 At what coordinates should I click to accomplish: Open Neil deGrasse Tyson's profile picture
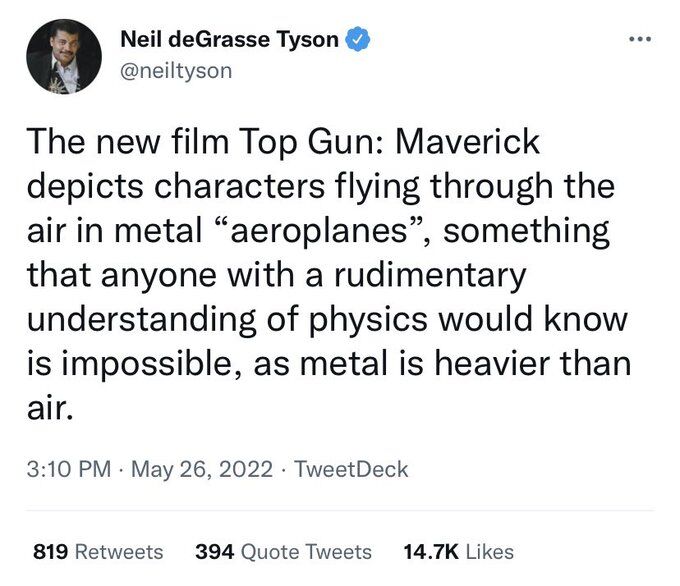point(64,57)
